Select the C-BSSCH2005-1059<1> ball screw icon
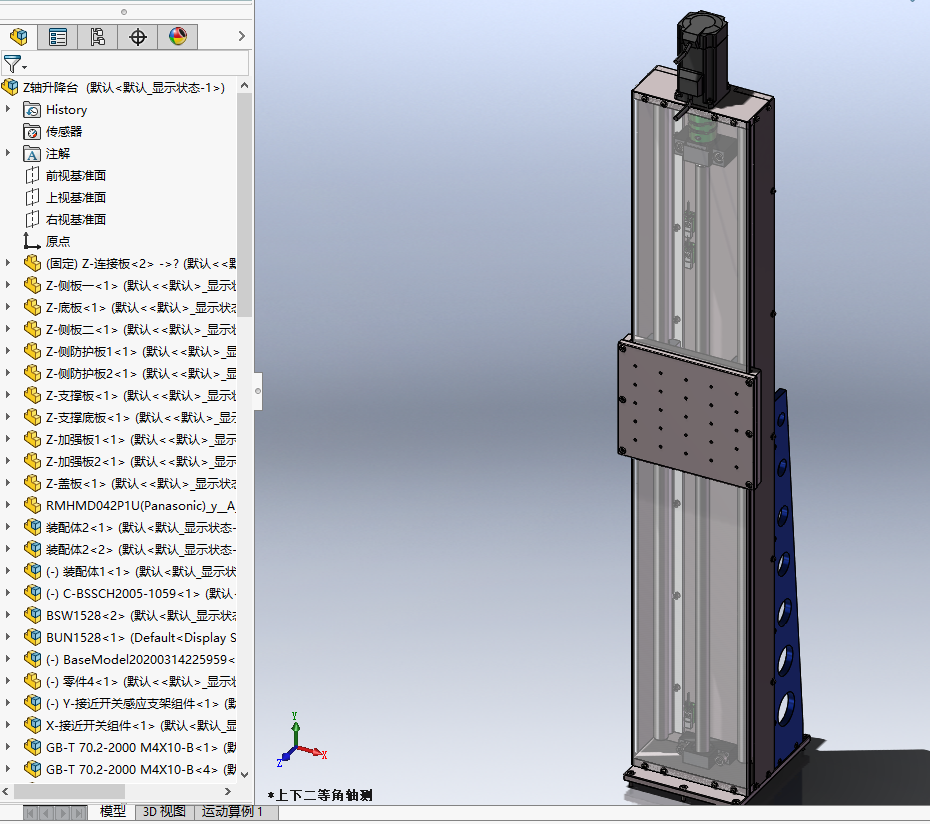Viewport: 930px width, 824px height. (32, 593)
